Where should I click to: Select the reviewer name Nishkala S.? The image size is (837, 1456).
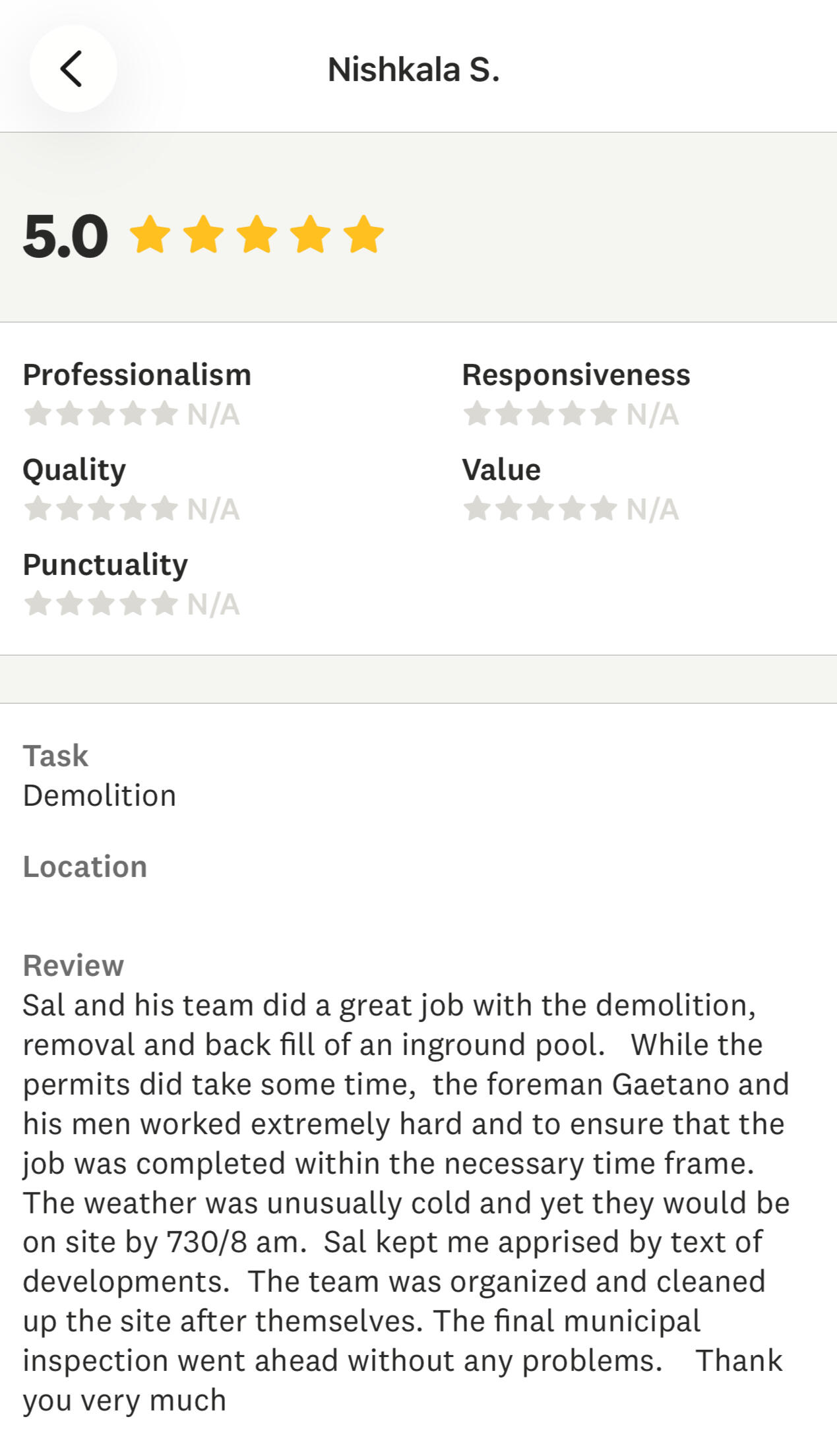click(414, 69)
